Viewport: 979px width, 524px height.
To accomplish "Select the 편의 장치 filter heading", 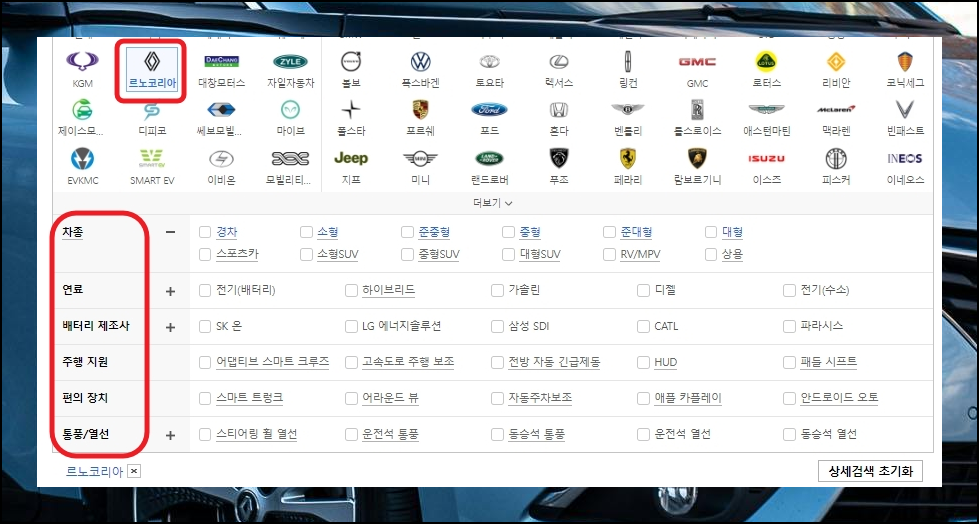I will [x=85, y=398].
